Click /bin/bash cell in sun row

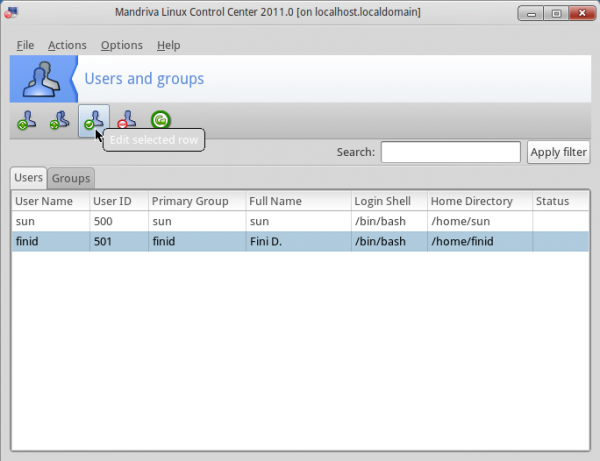389,221
